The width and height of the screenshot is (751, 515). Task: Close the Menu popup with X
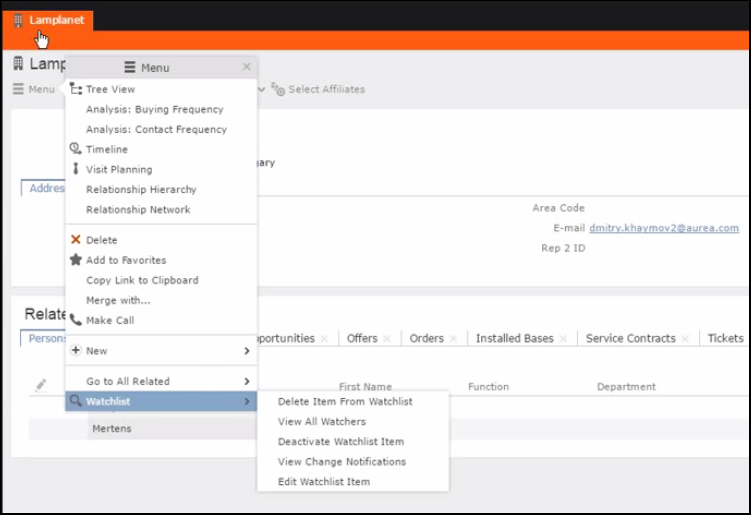coord(247,67)
